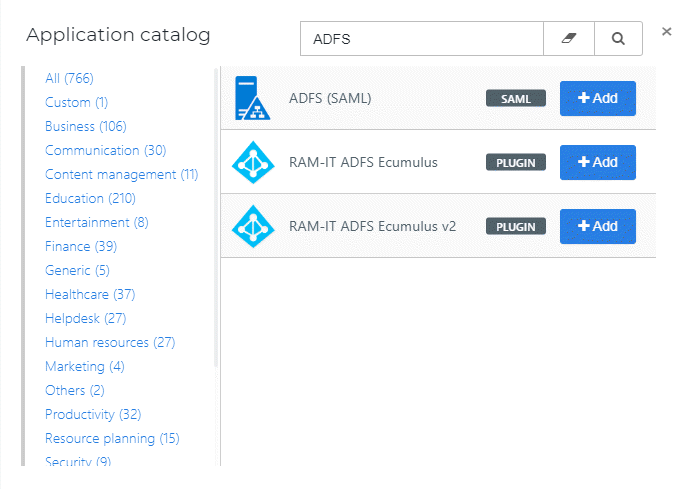Click the magnifying glass search button
The image size is (697, 489).
pyautogui.click(x=618, y=39)
